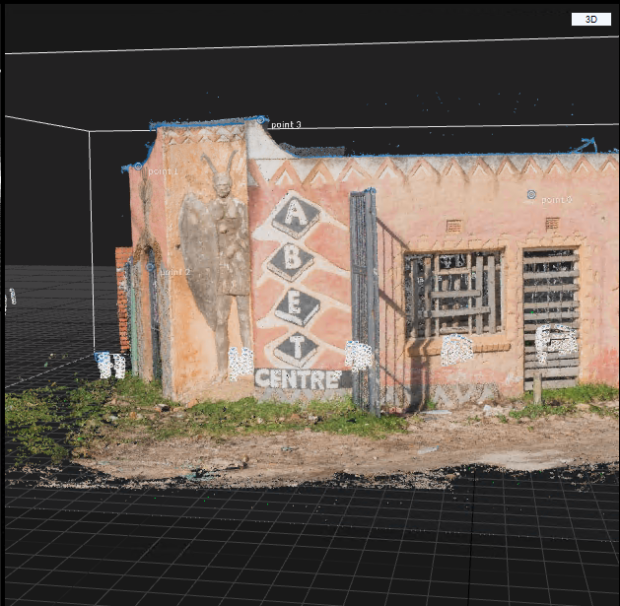Select the camera marker below the window
Image resolution: width=620 pixels, height=606 pixels.
(x=457, y=349)
